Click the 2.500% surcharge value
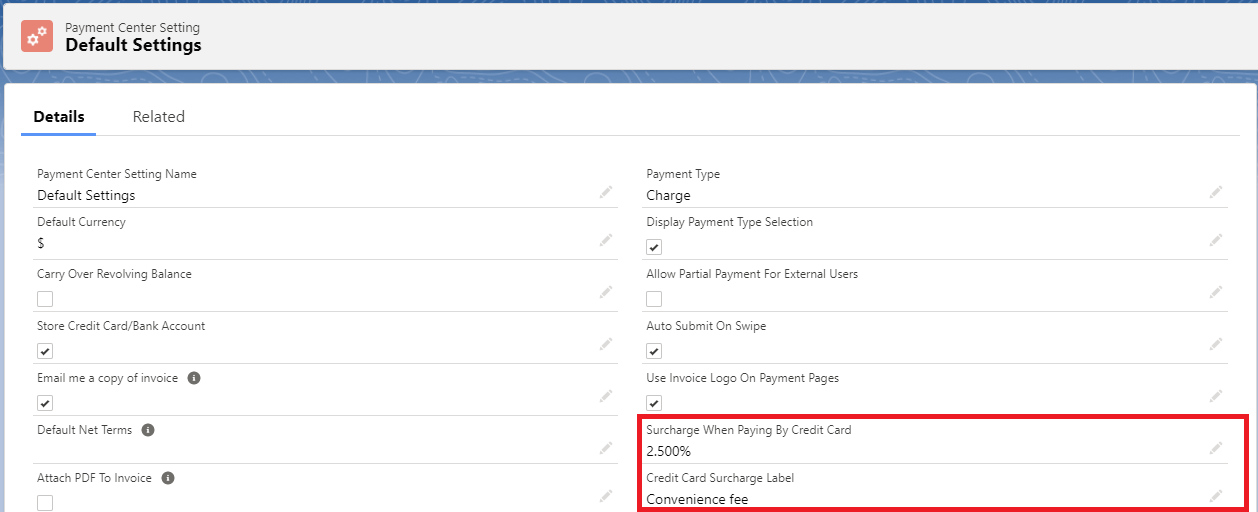Screen dimensions: 1258x512 click(x=668, y=452)
